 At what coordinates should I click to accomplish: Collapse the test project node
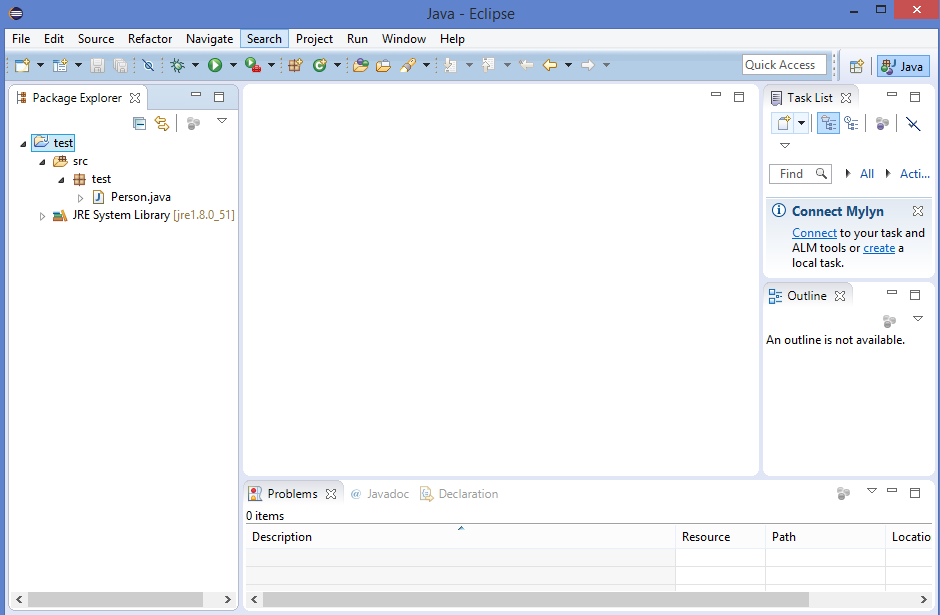[23, 144]
